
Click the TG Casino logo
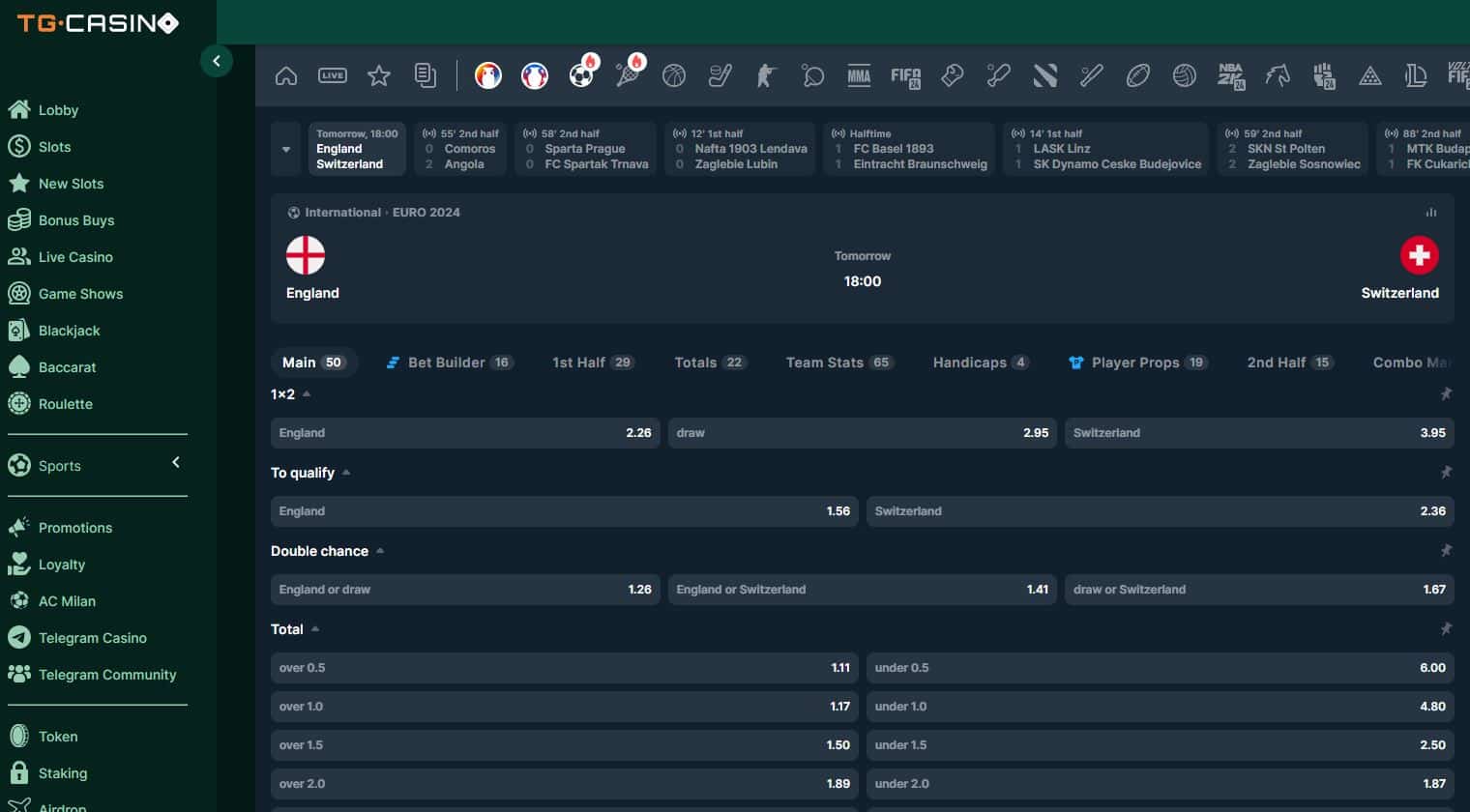98,22
